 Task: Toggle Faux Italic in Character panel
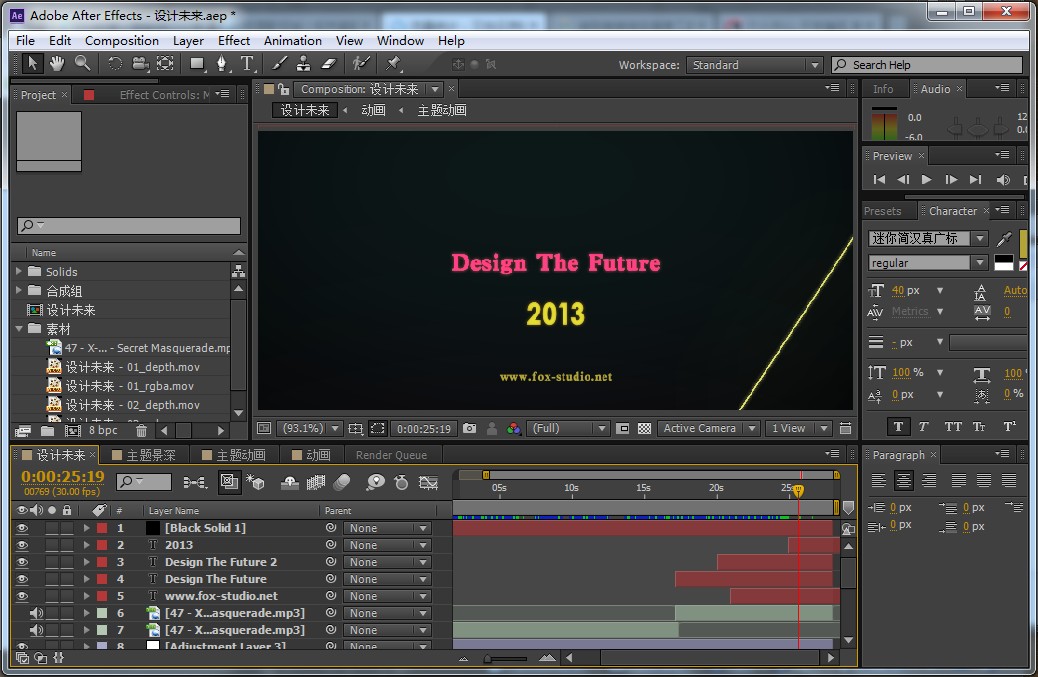pyautogui.click(x=923, y=427)
